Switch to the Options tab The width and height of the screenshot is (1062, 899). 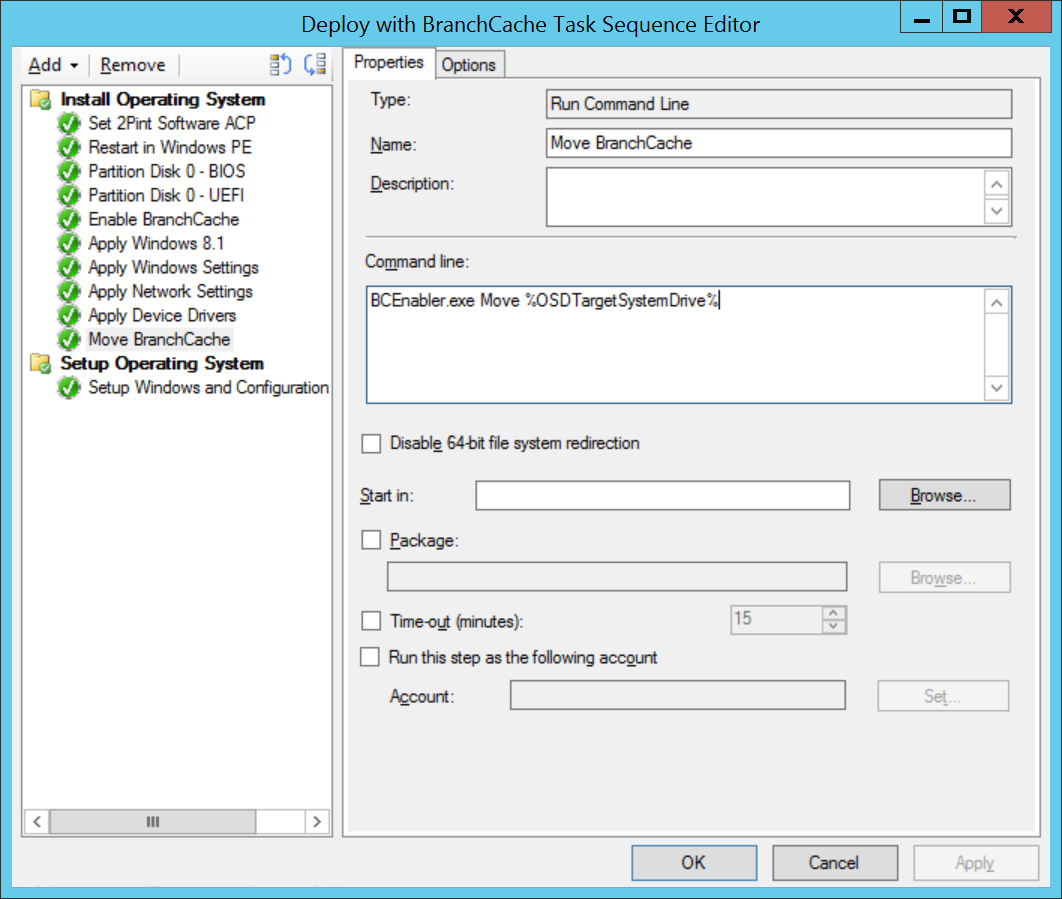tap(468, 64)
